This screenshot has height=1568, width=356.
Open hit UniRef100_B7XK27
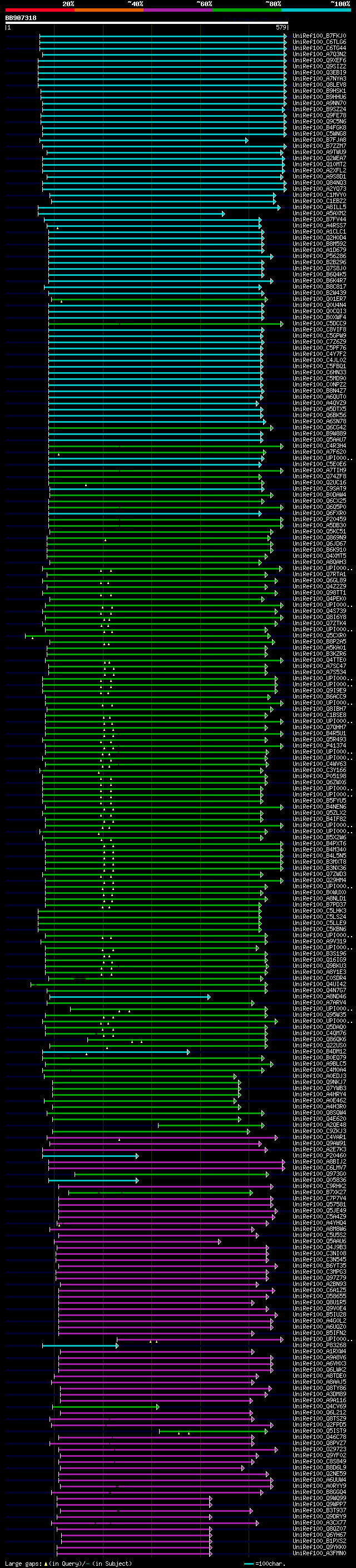[319, 1193]
